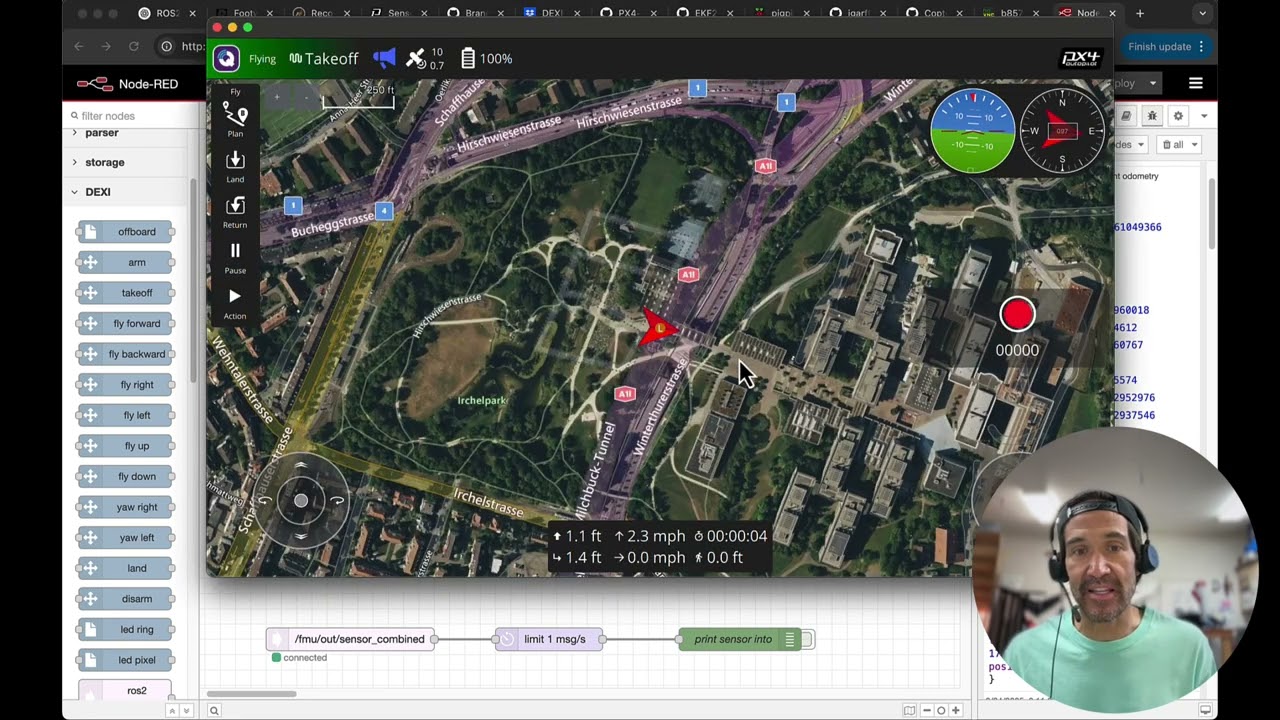Toggle the debug node output button
This screenshot has width=1280, height=720.
click(807, 639)
